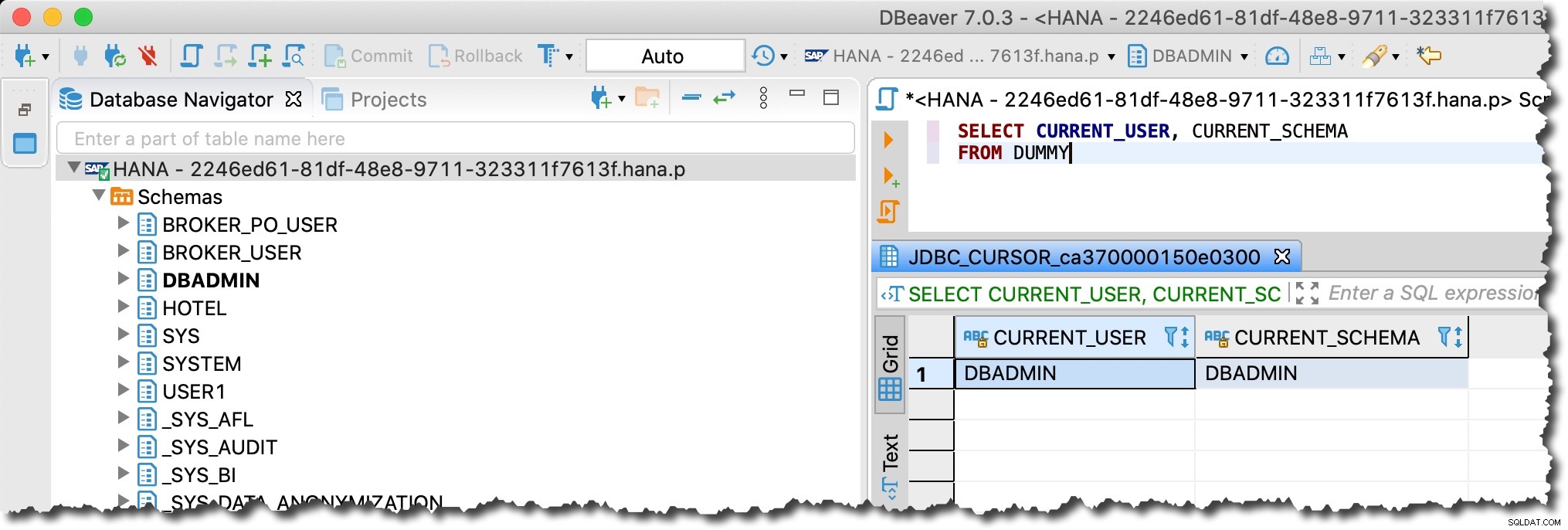The height and width of the screenshot is (530, 1568).
Task: Click the tools brush icon in toolbar
Action: pos(1374,56)
